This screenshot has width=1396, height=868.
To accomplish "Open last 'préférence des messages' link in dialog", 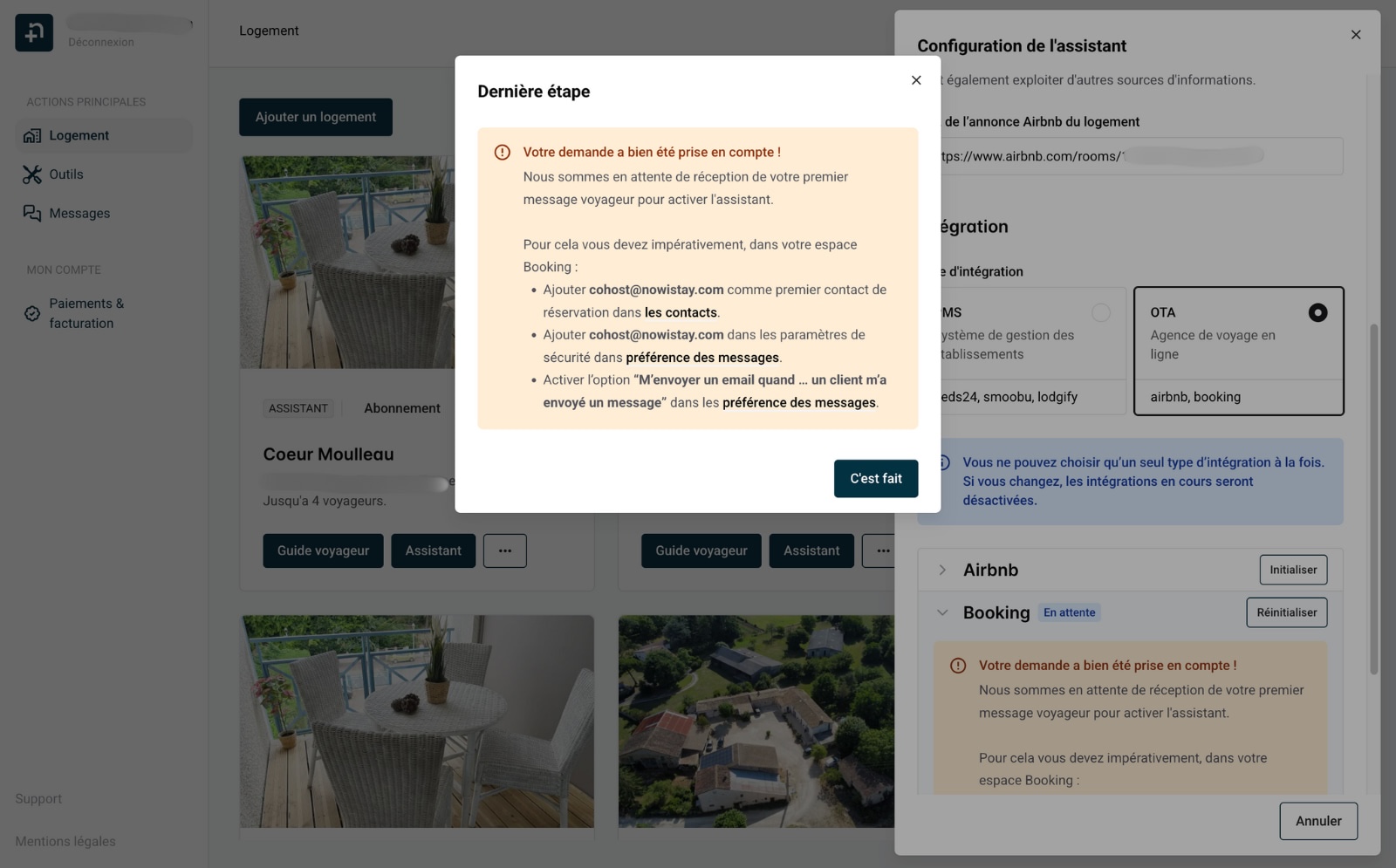I will (x=799, y=403).
